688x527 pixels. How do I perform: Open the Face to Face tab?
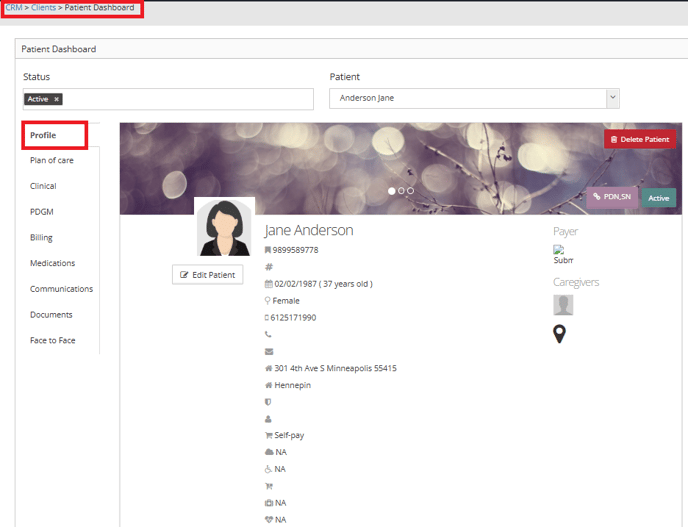[x=53, y=341]
